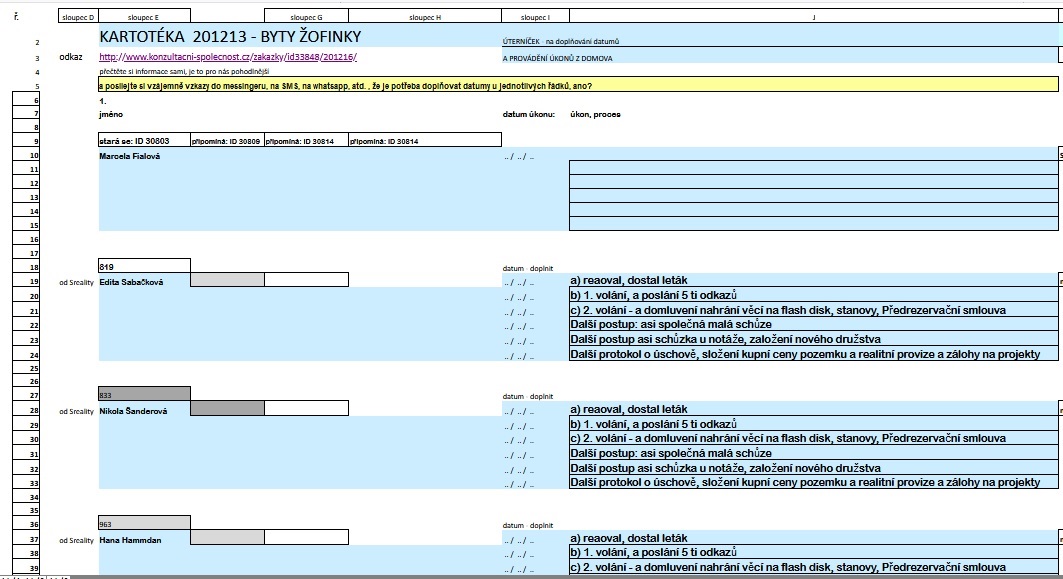Select 'Další postup: asi společná malá schůze' row 22
1063x579 pixels.
pos(814,324)
